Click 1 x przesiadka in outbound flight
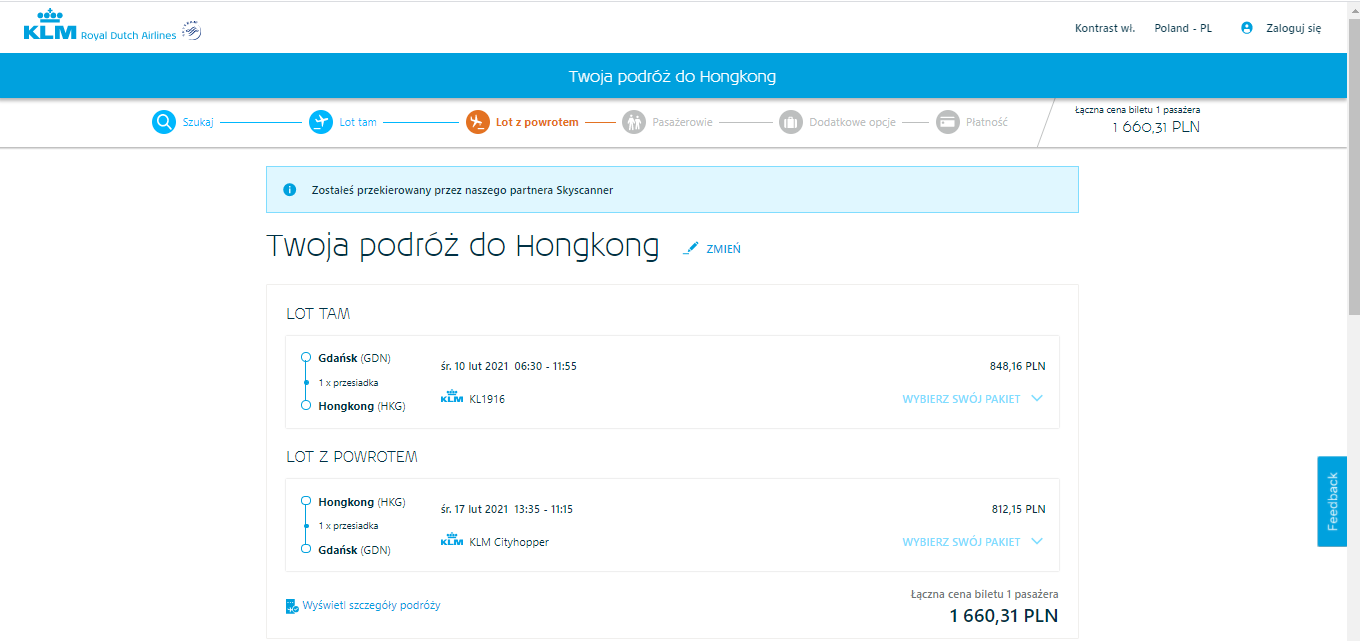The height and width of the screenshot is (641, 1360). coord(348,383)
